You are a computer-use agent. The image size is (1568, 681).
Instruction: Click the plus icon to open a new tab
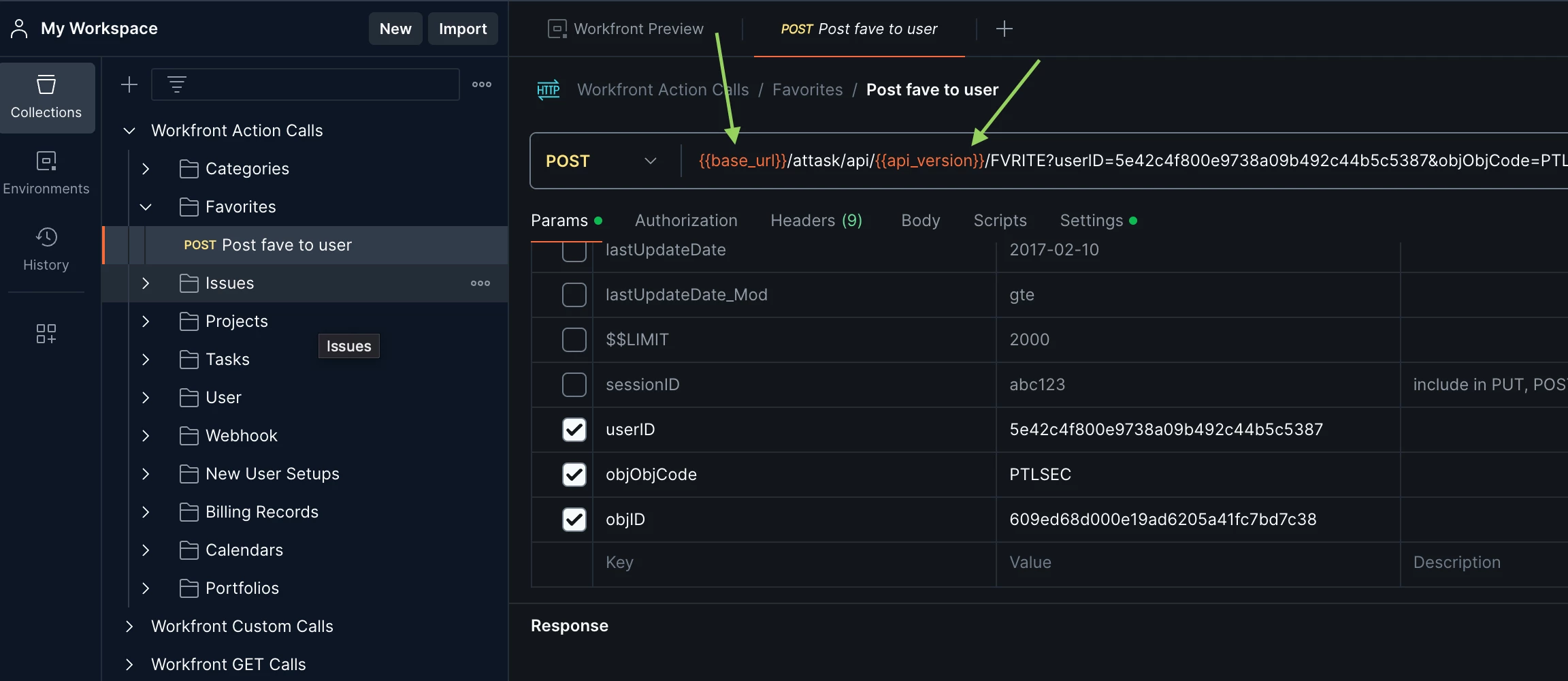click(1004, 29)
